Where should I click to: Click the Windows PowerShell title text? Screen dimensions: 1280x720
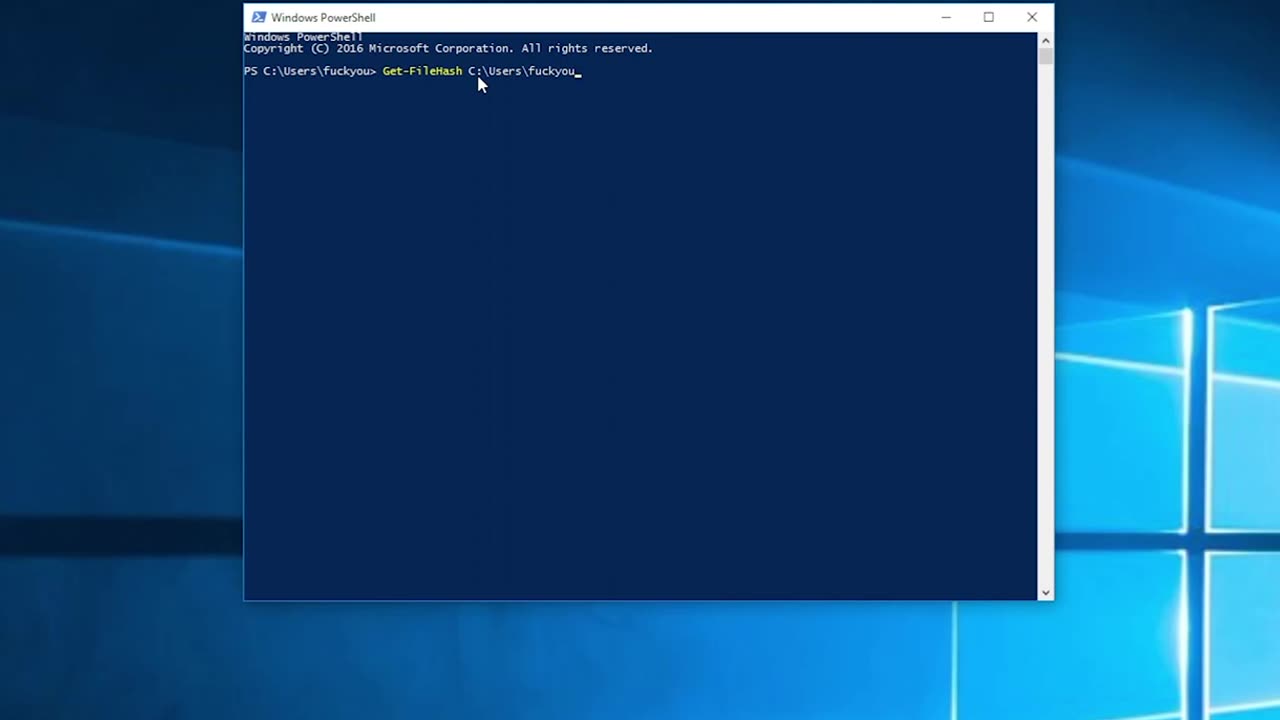click(323, 17)
